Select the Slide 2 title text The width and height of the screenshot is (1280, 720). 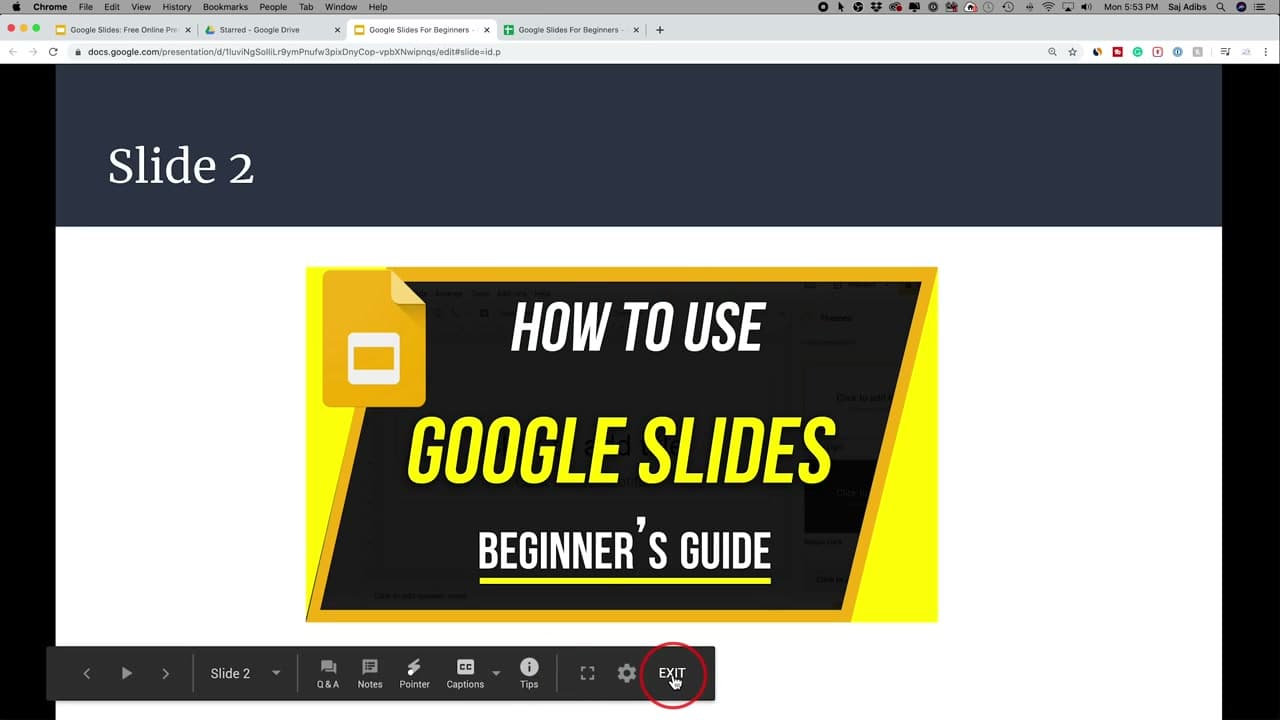pyautogui.click(x=181, y=166)
